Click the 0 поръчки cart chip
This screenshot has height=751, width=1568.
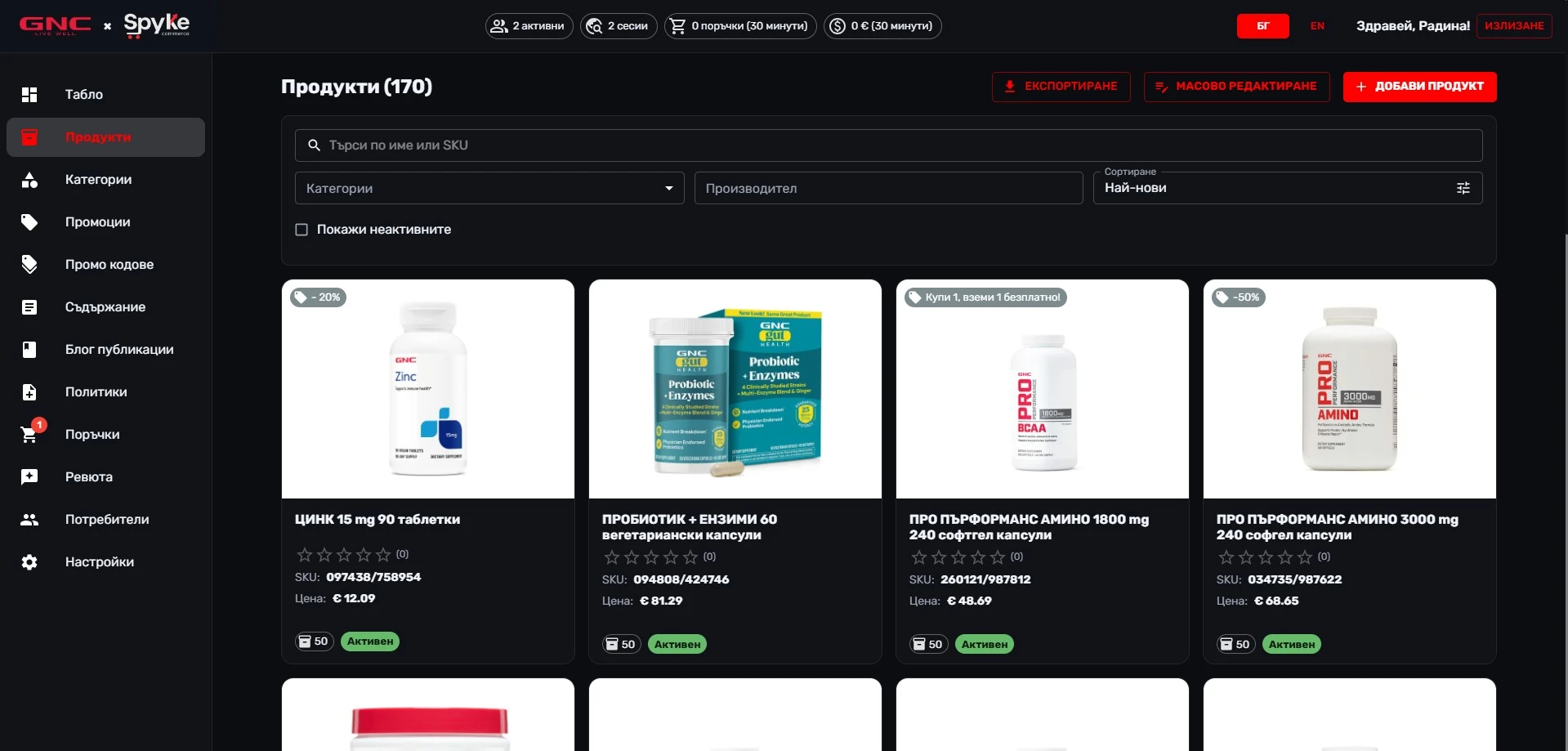pos(740,26)
